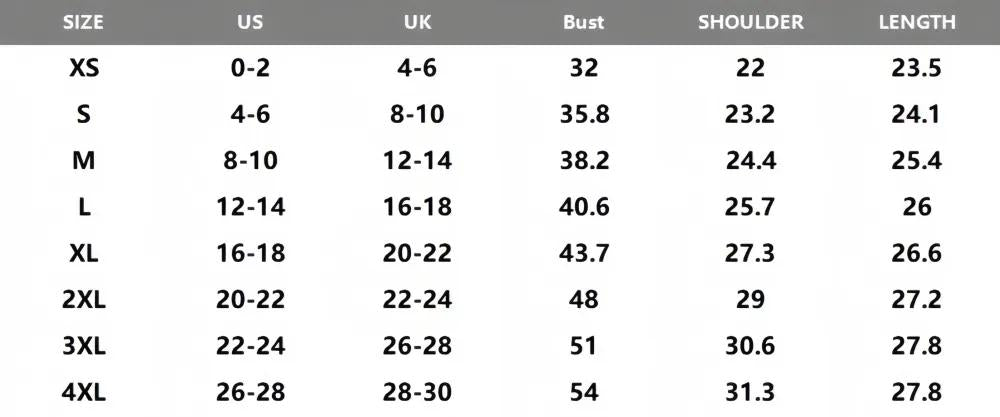
Task: Click the 2XL size label
Action: pyautogui.click(x=84, y=299)
